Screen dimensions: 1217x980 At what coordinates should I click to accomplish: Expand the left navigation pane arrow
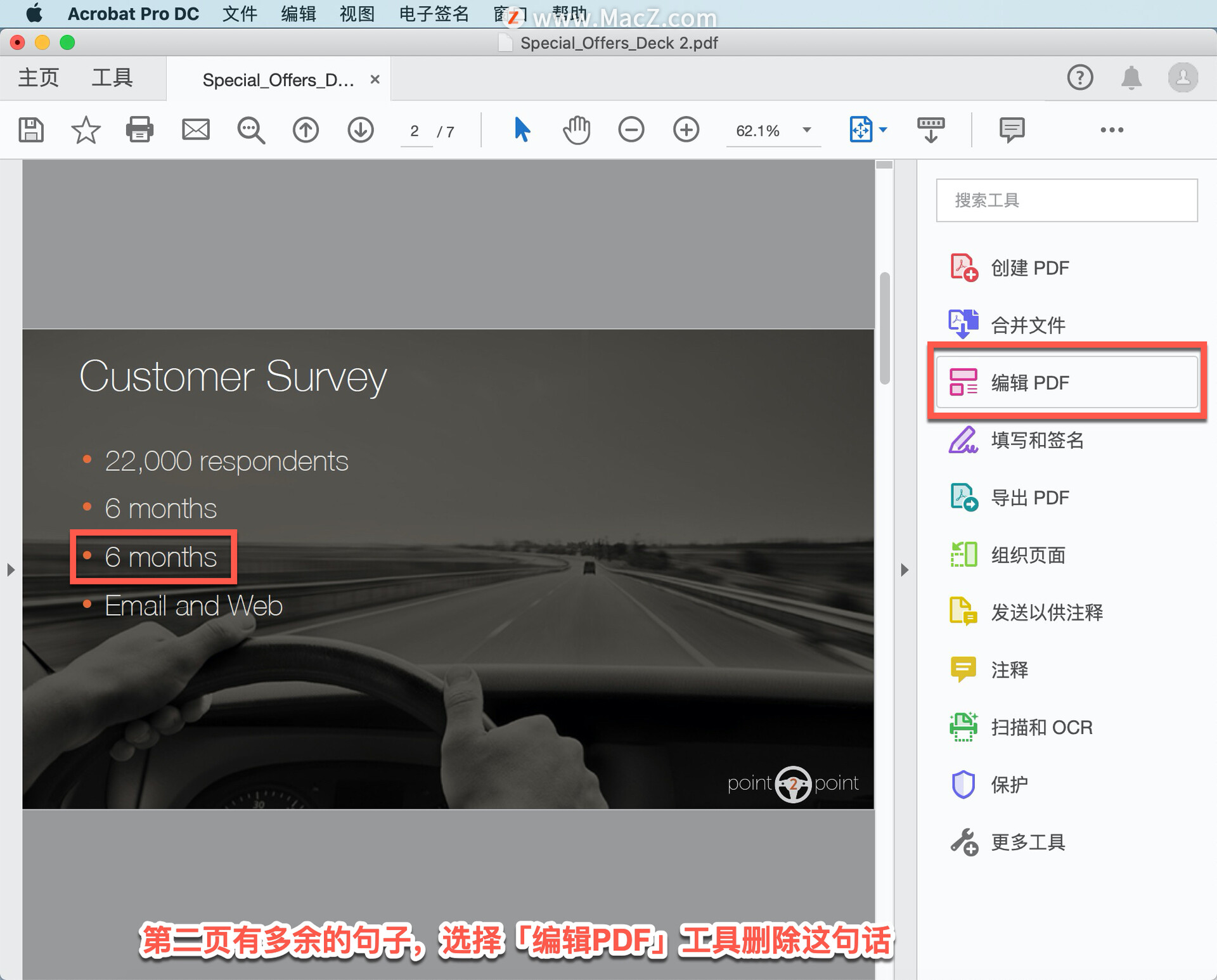tap(10, 569)
